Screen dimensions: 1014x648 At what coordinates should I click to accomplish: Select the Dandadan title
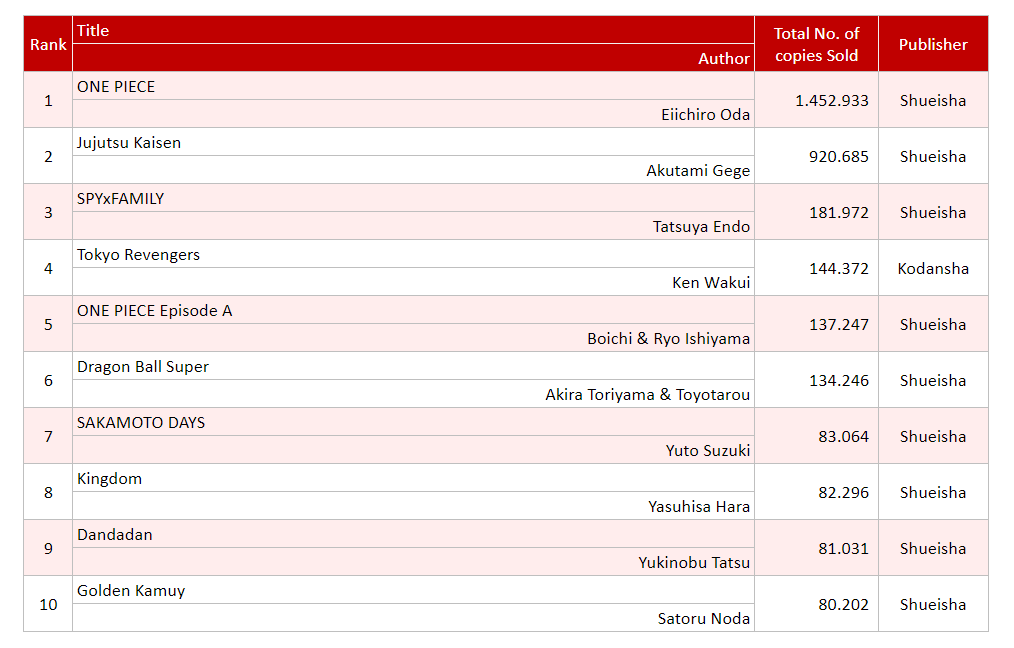(114, 535)
